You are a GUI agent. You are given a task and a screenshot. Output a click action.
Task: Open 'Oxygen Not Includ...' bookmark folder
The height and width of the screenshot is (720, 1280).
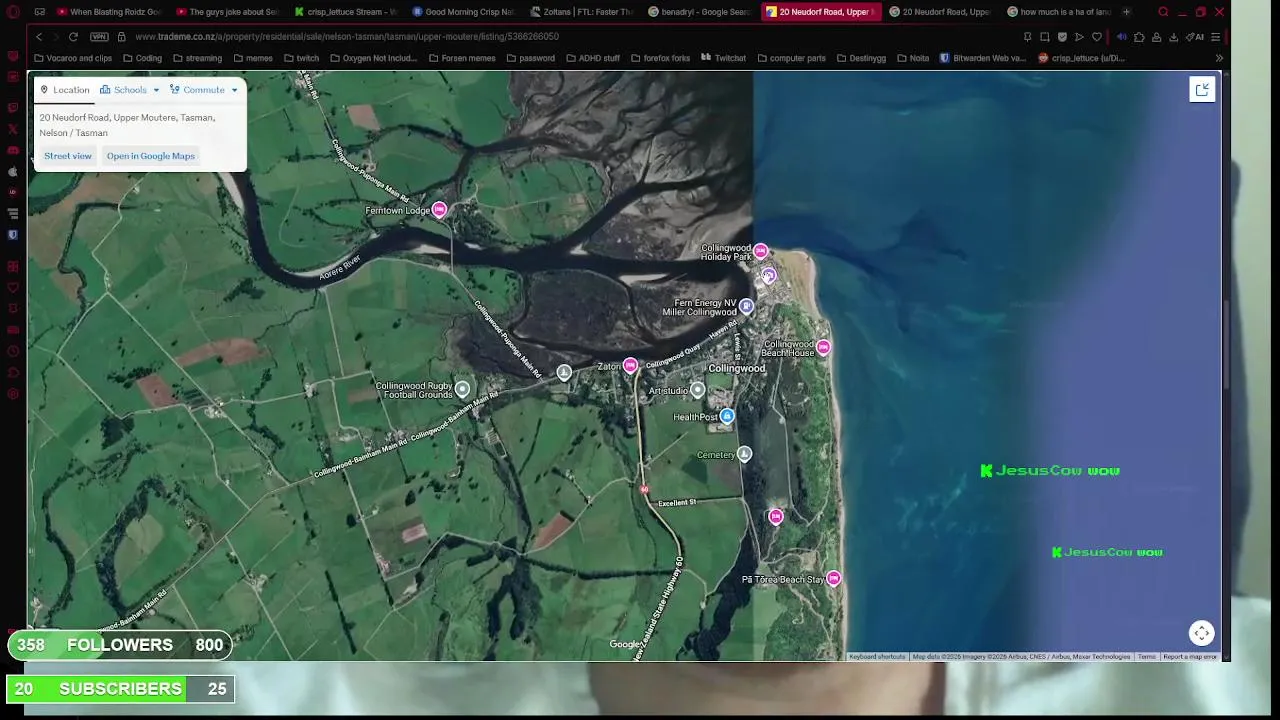[x=373, y=58]
